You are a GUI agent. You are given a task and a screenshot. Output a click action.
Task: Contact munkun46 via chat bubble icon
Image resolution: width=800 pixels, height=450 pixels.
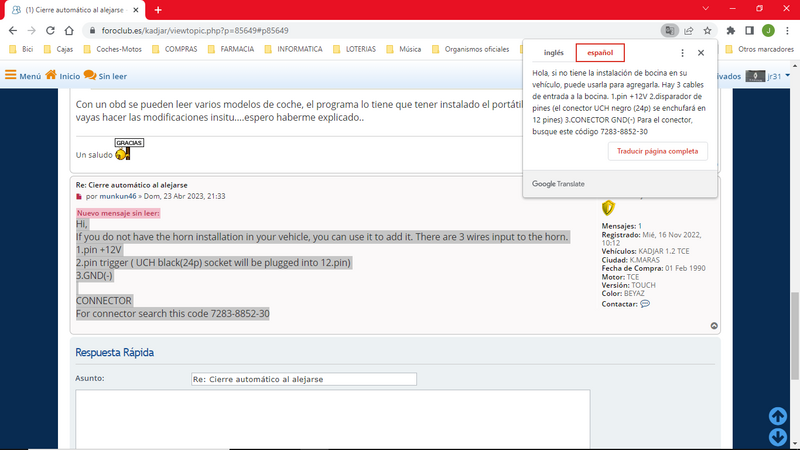(645, 304)
